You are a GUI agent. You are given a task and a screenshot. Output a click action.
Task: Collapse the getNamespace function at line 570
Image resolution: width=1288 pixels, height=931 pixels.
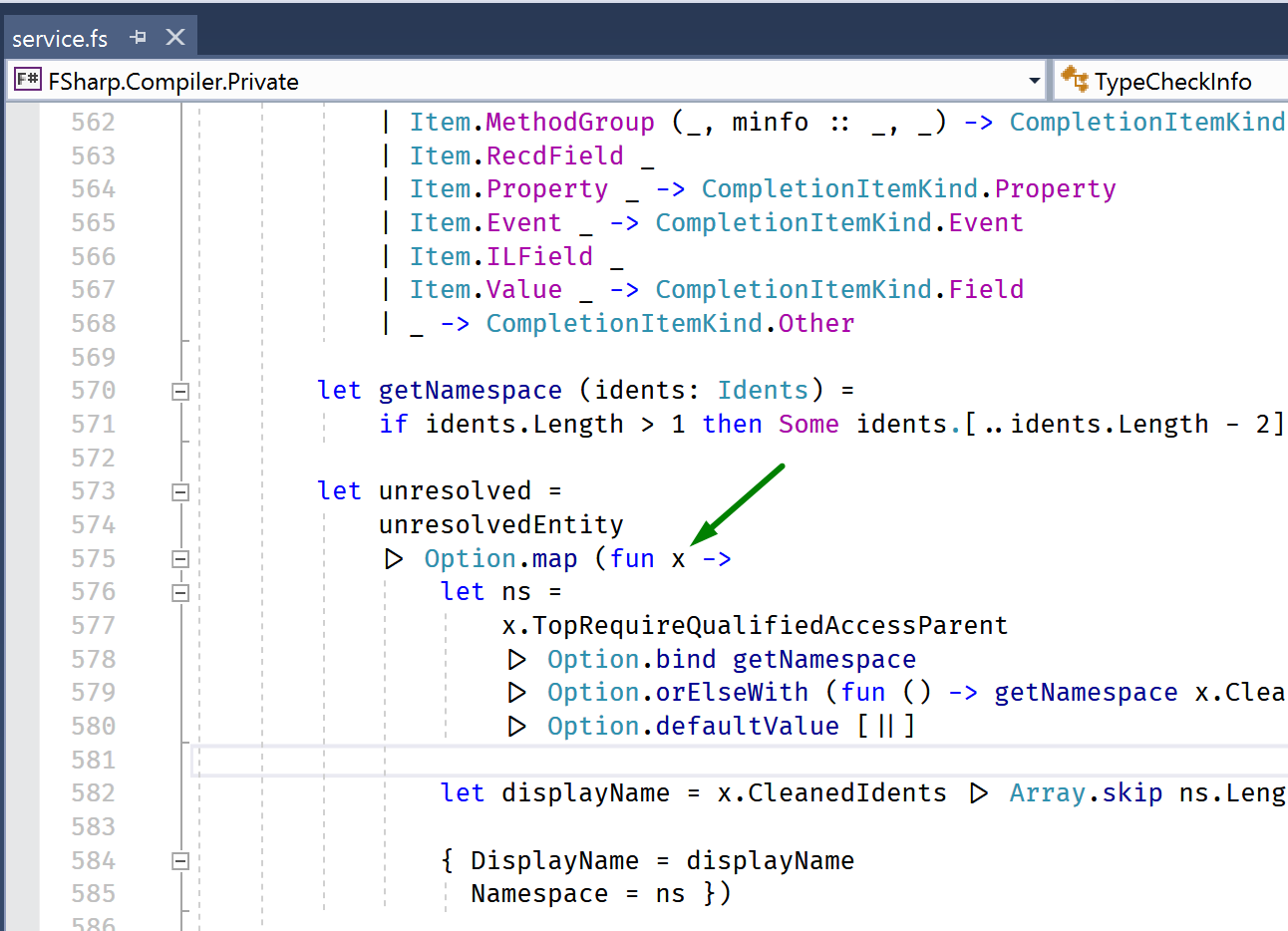[180, 390]
